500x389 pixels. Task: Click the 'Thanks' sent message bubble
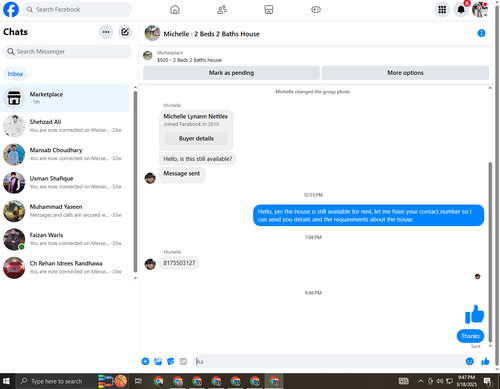(470, 336)
